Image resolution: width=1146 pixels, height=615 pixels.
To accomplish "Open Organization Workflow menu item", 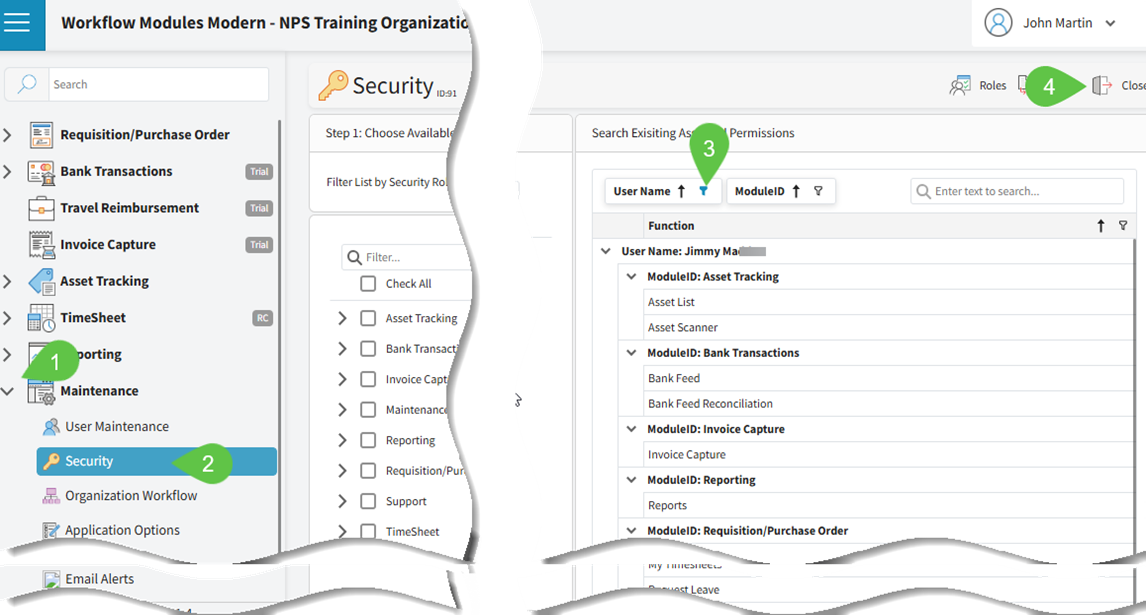I will point(130,496).
